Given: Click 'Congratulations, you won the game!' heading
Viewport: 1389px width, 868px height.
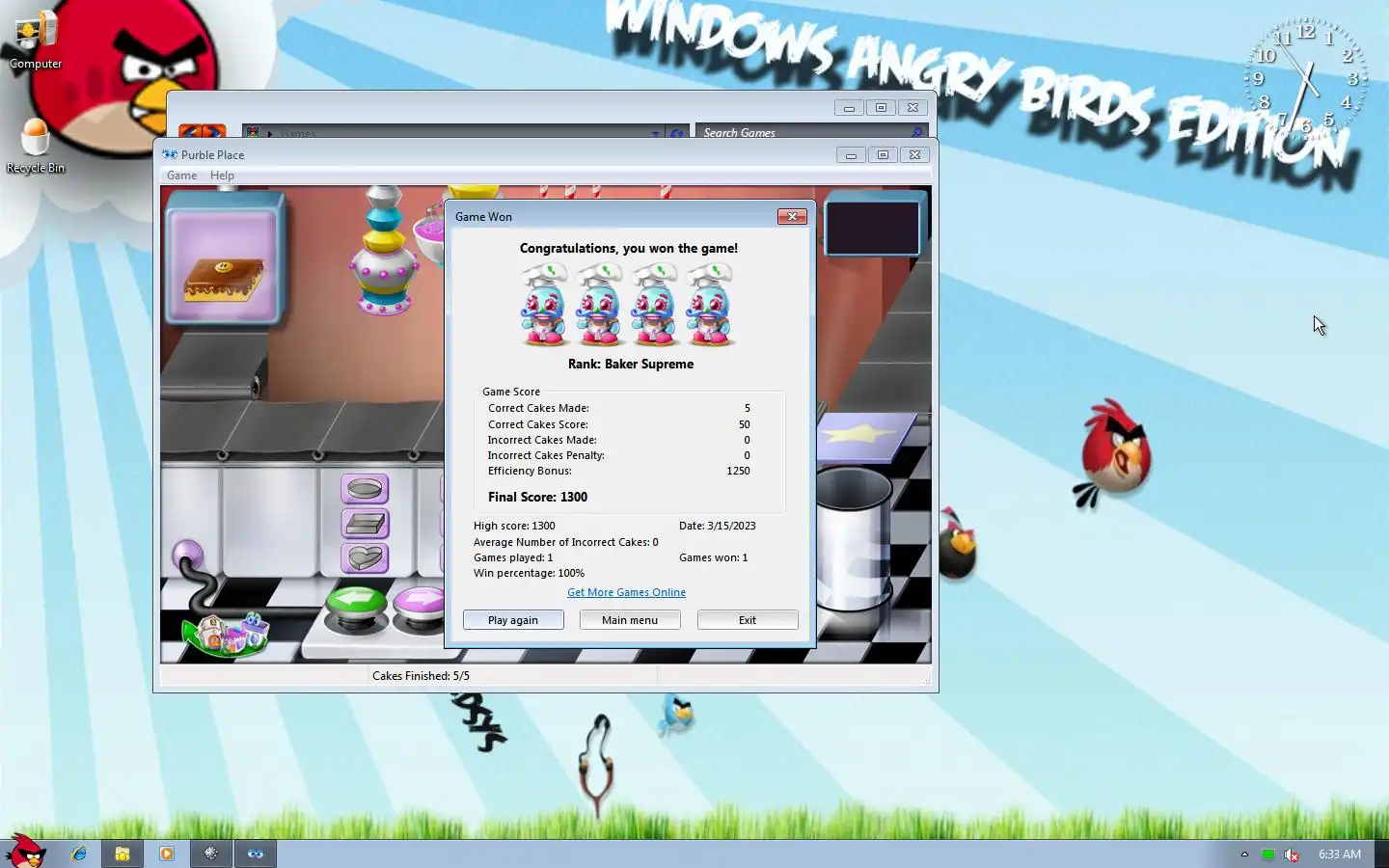Looking at the screenshot, I should click(629, 248).
